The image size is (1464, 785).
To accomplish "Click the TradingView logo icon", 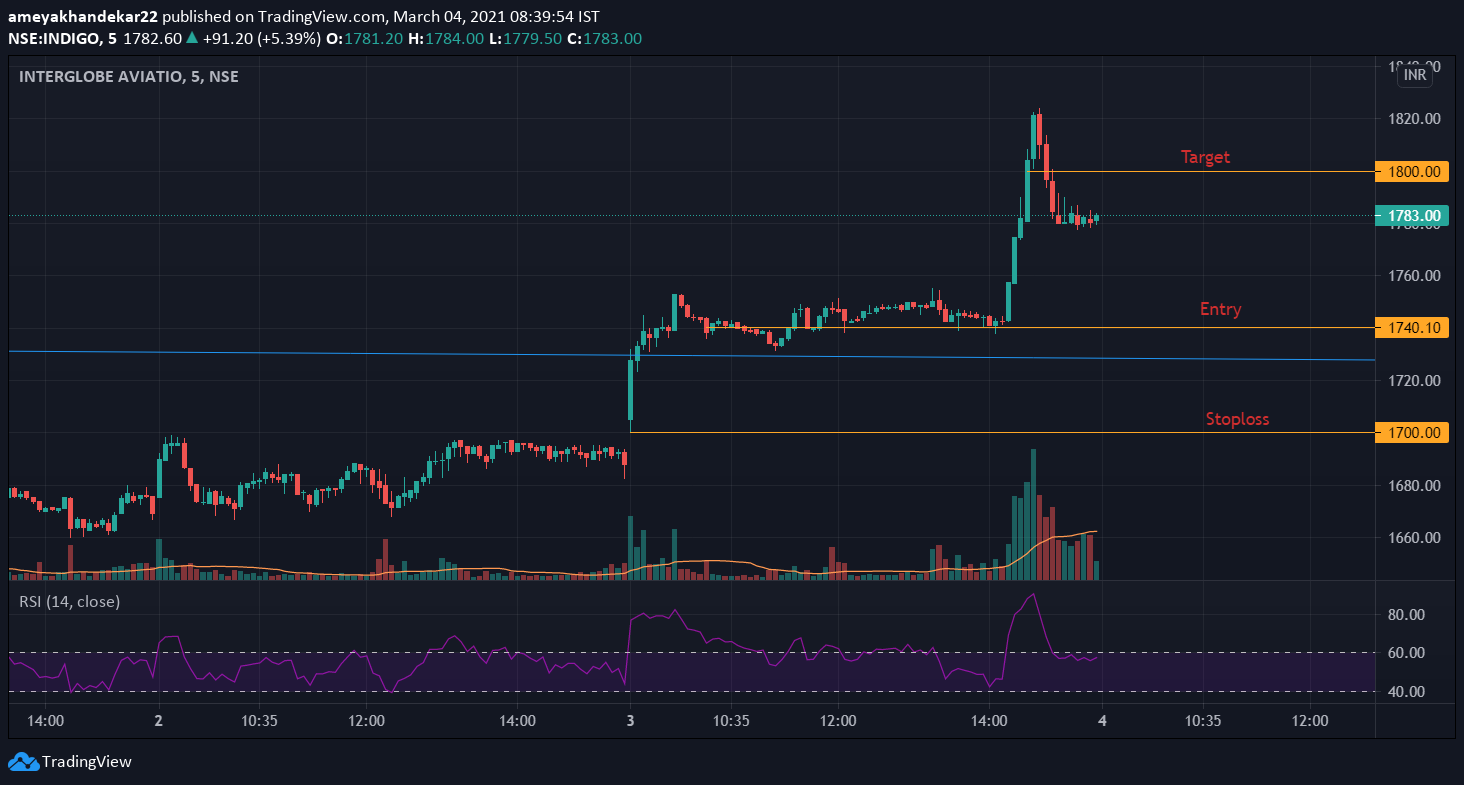I will click(x=23, y=762).
